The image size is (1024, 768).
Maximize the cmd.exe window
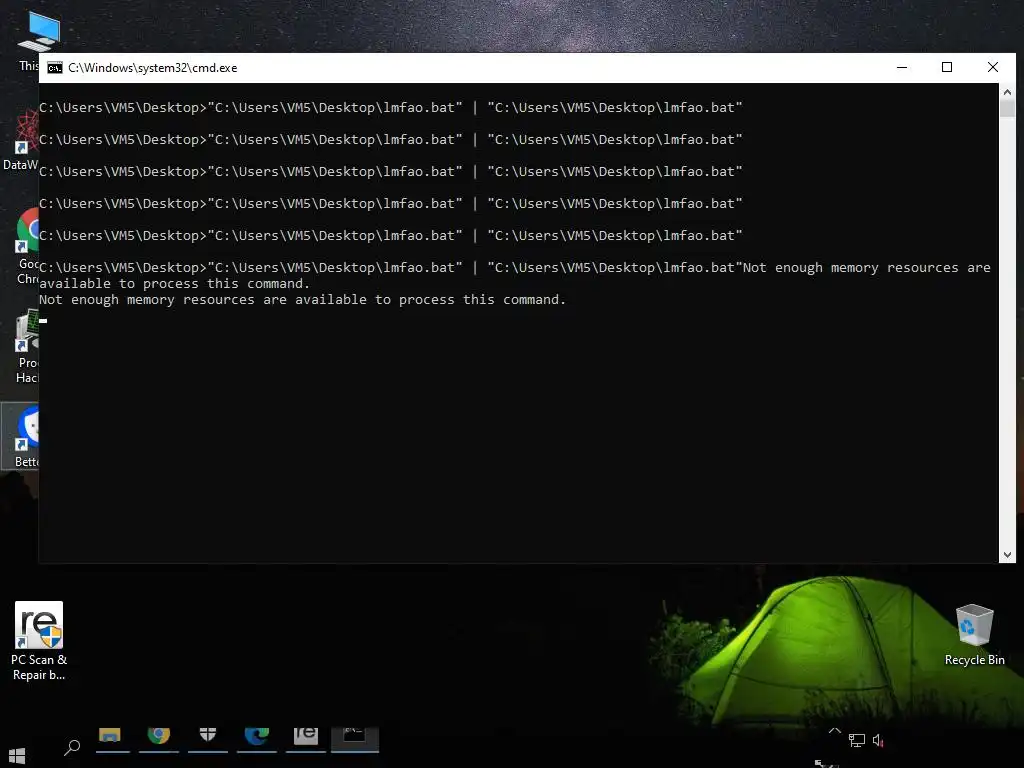[947, 67]
